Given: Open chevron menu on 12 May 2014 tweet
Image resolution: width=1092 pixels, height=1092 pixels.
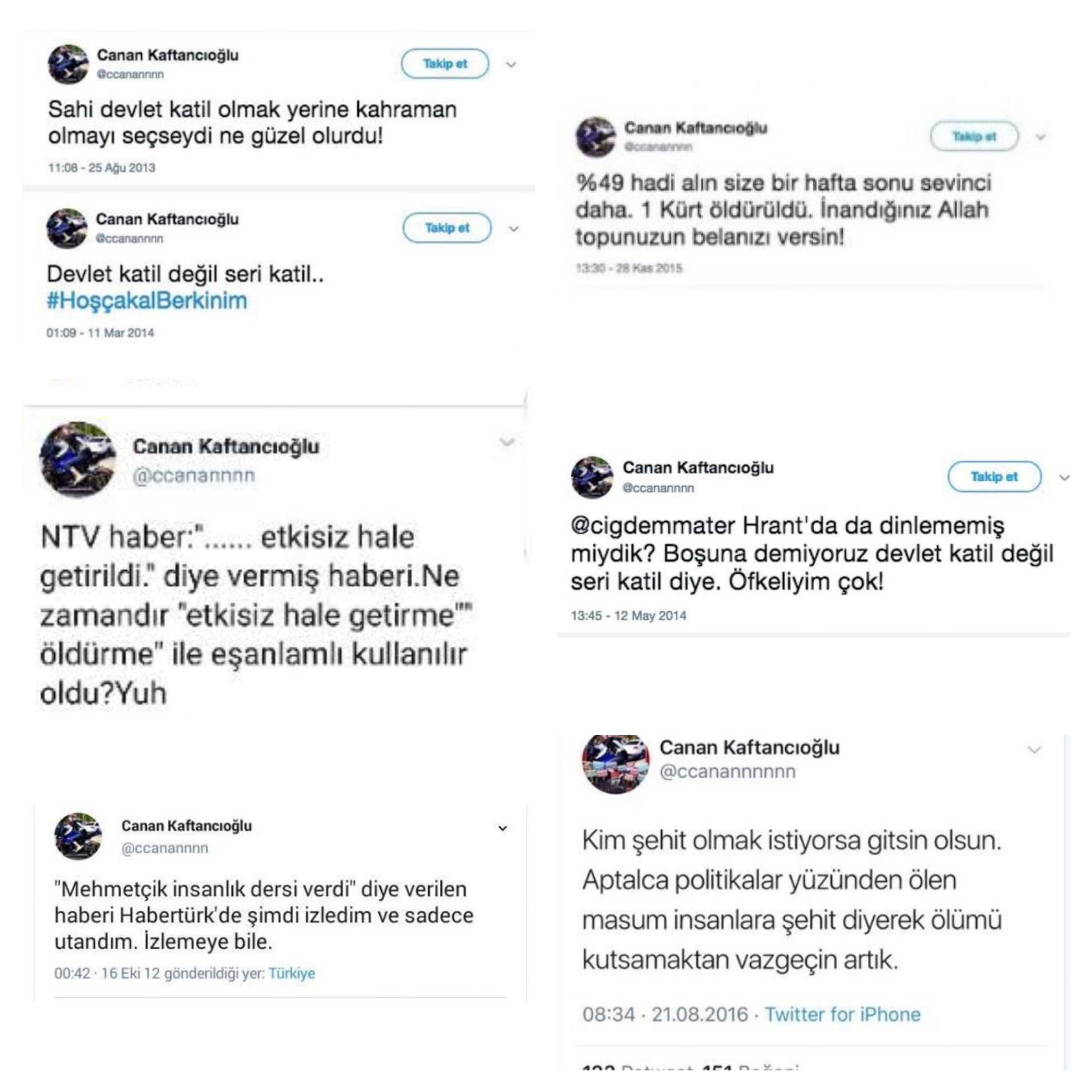Looking at the screenshot, I should [x=1064, y=478].
